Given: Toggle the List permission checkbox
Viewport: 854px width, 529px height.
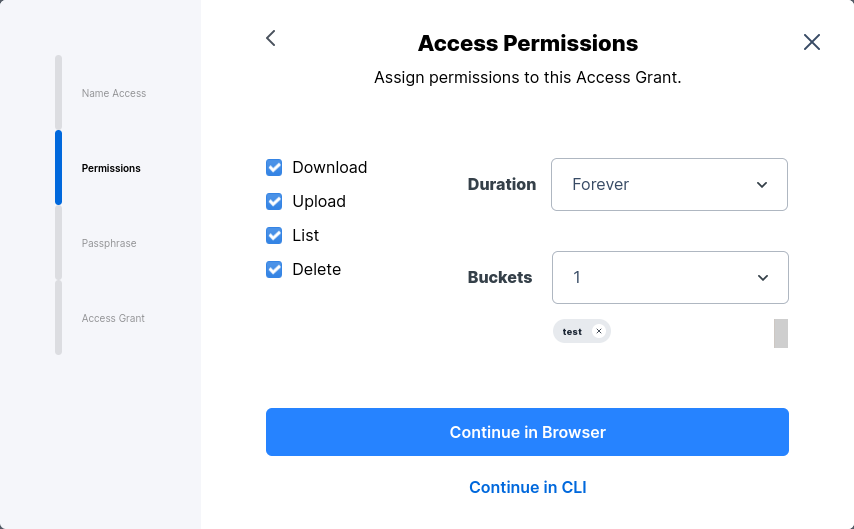Looking at the screenshot, I should pyautogui.click(x=274, y=236).
